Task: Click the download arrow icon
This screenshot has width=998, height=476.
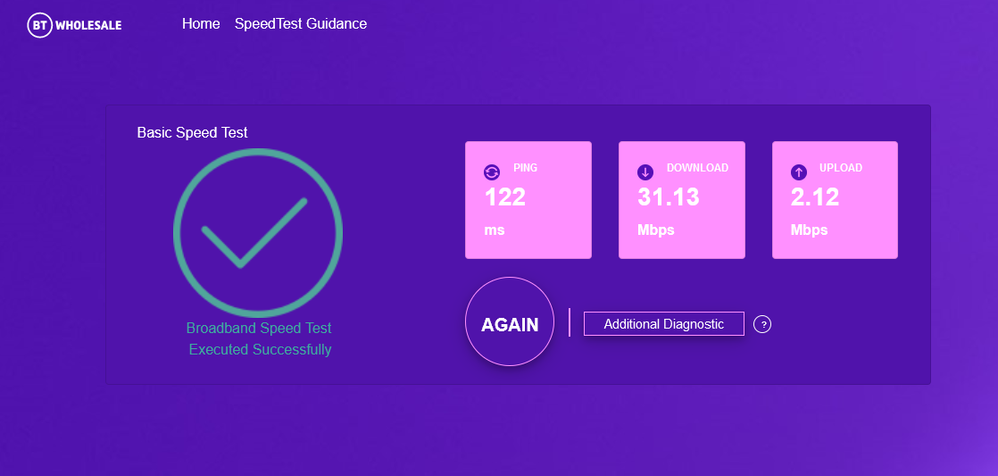Action: 645,171
